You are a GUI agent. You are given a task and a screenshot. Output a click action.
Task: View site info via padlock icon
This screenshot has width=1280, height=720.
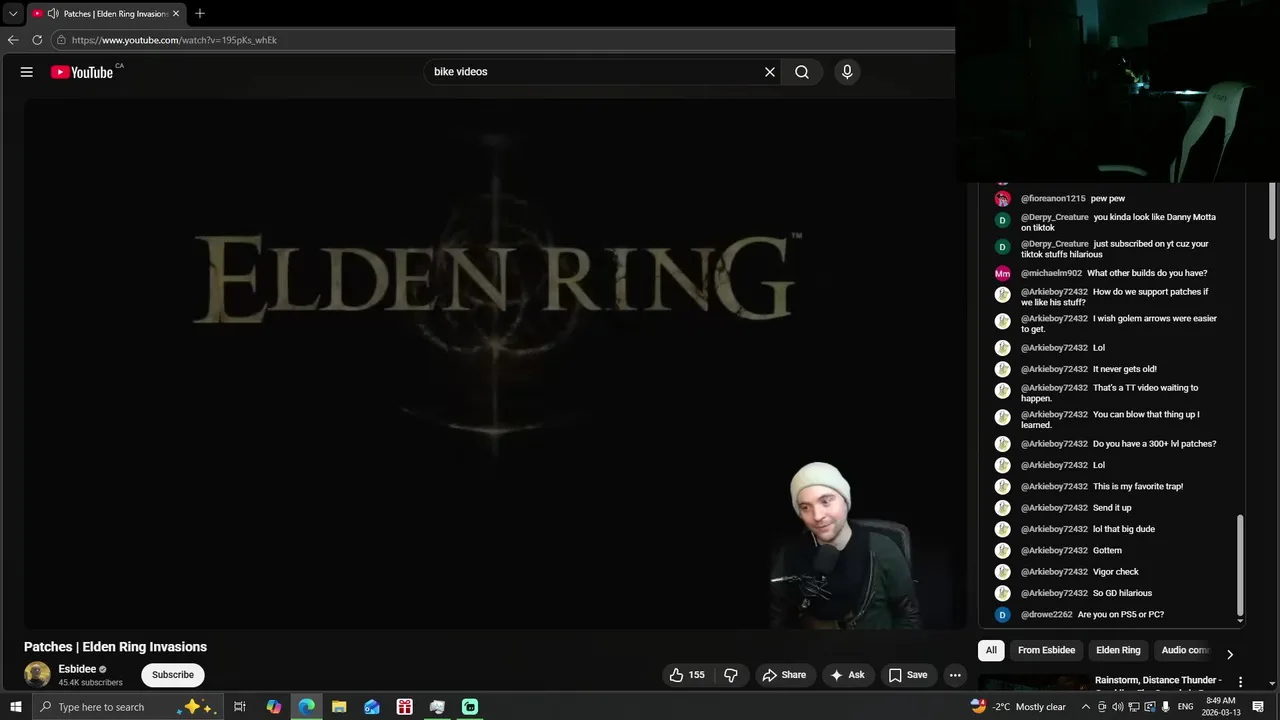click(62, 40)
